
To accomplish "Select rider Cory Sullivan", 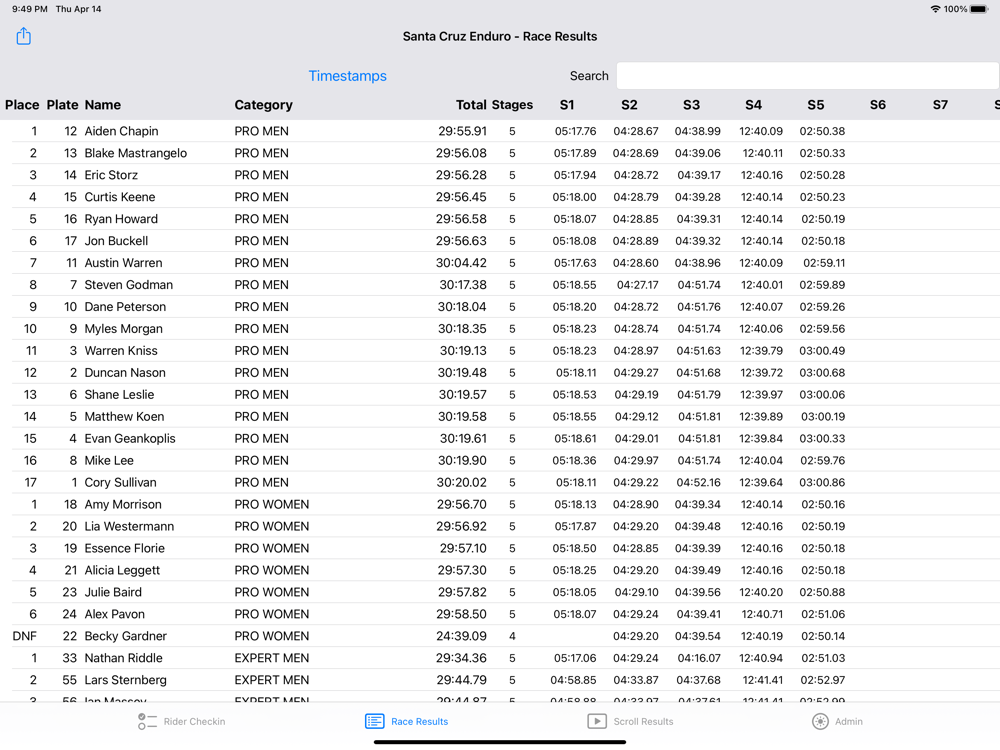I will pos(121,483).
